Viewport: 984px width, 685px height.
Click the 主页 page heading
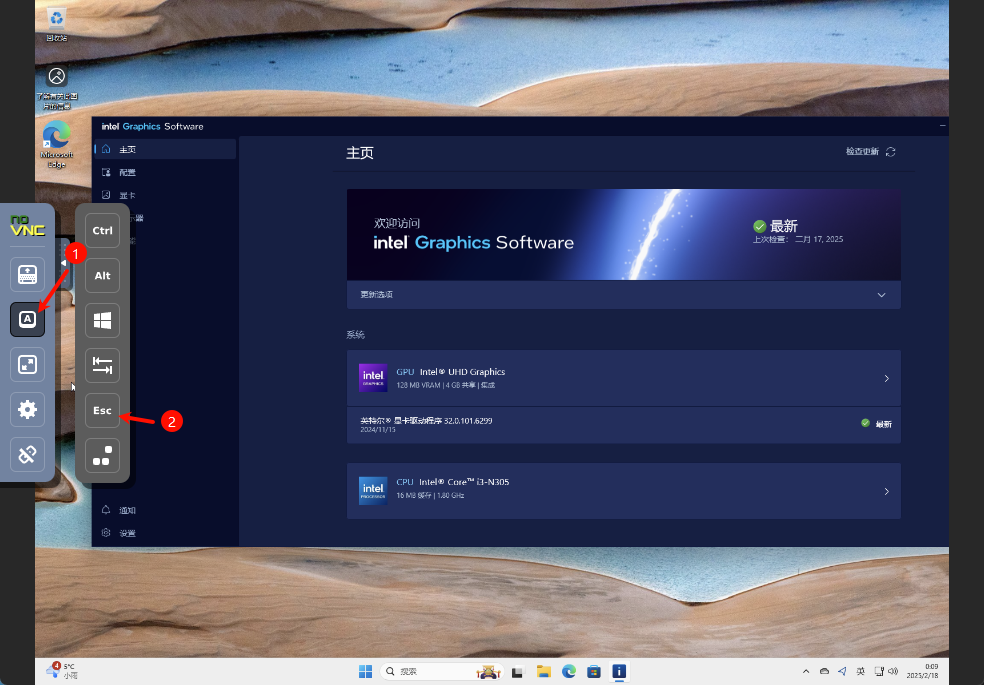[360, 152]
